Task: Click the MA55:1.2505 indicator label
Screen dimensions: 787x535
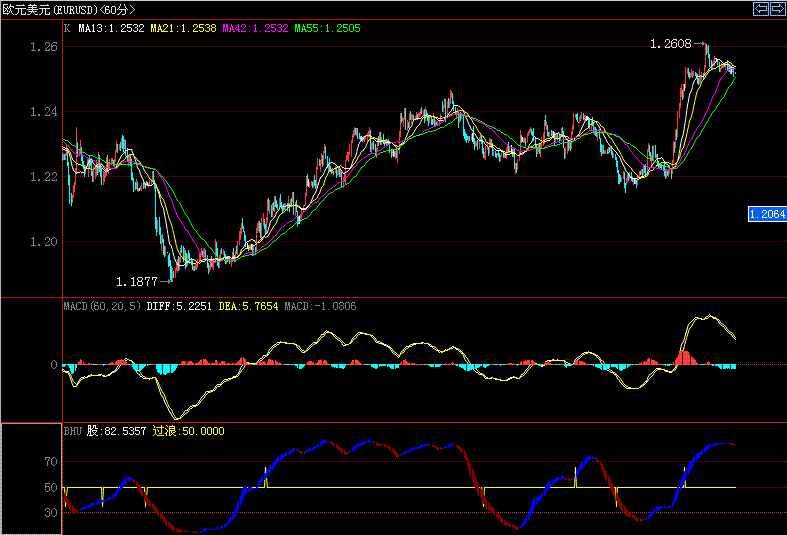Action: (x=327, y=28)
